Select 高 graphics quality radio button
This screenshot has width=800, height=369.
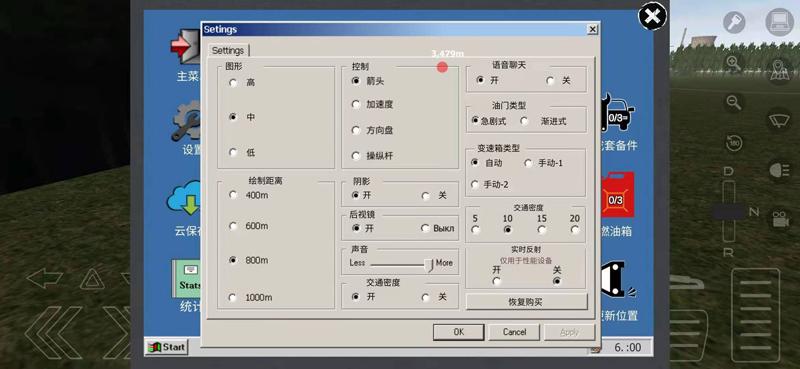click(233, 83)
